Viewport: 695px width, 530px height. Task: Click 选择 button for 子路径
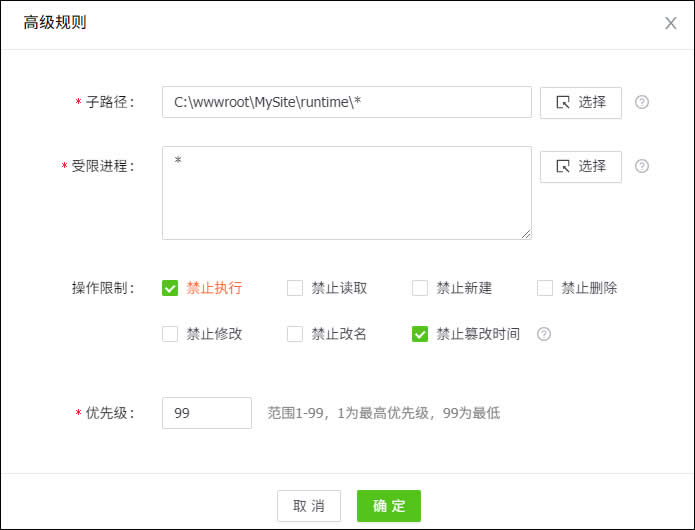click(580, 102)
